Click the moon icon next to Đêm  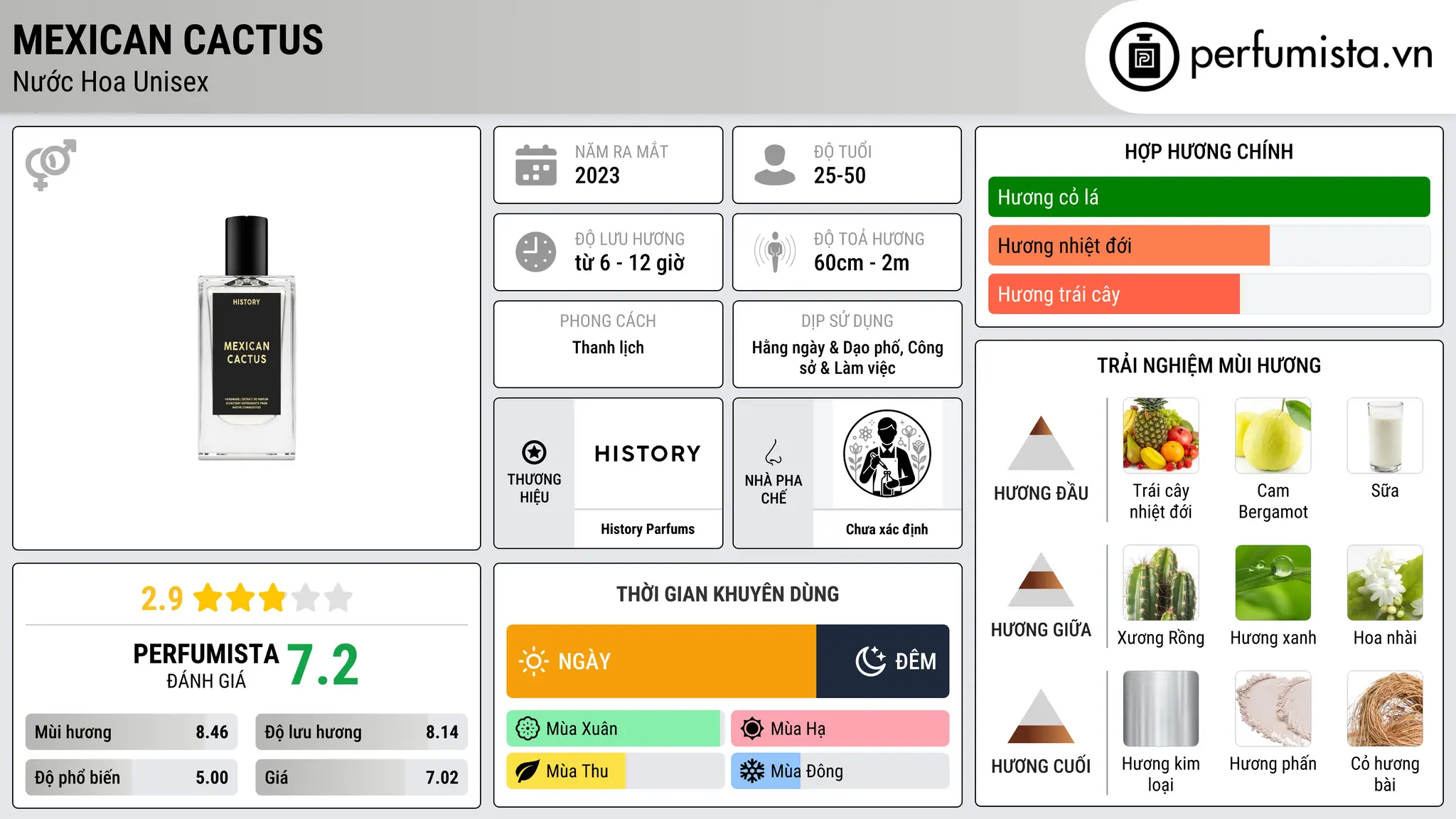click(x=871, y=661)
